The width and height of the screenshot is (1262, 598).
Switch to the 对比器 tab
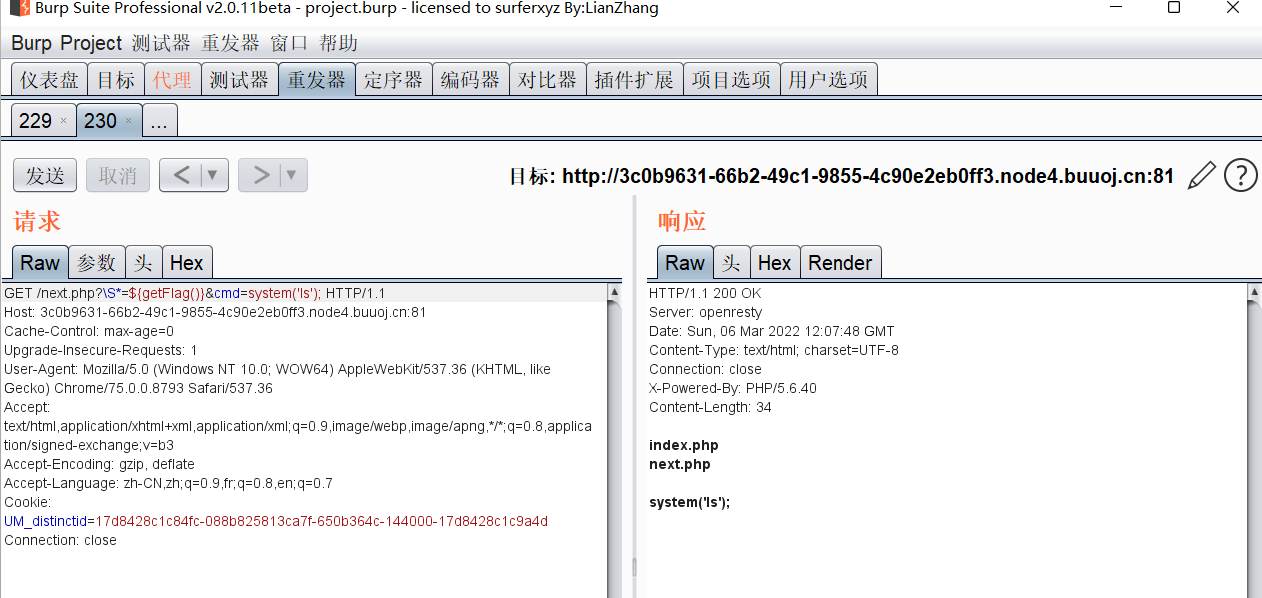(547, 80)
